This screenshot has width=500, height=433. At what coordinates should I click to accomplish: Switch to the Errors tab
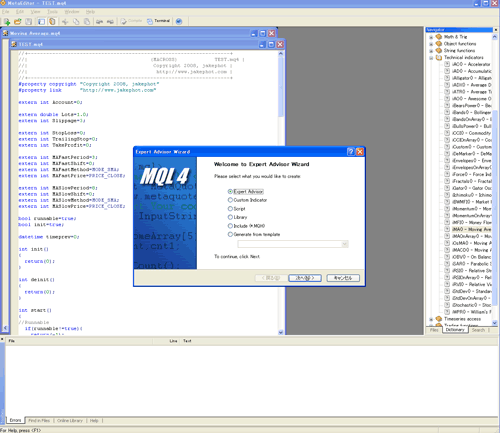tap(15, 420)
